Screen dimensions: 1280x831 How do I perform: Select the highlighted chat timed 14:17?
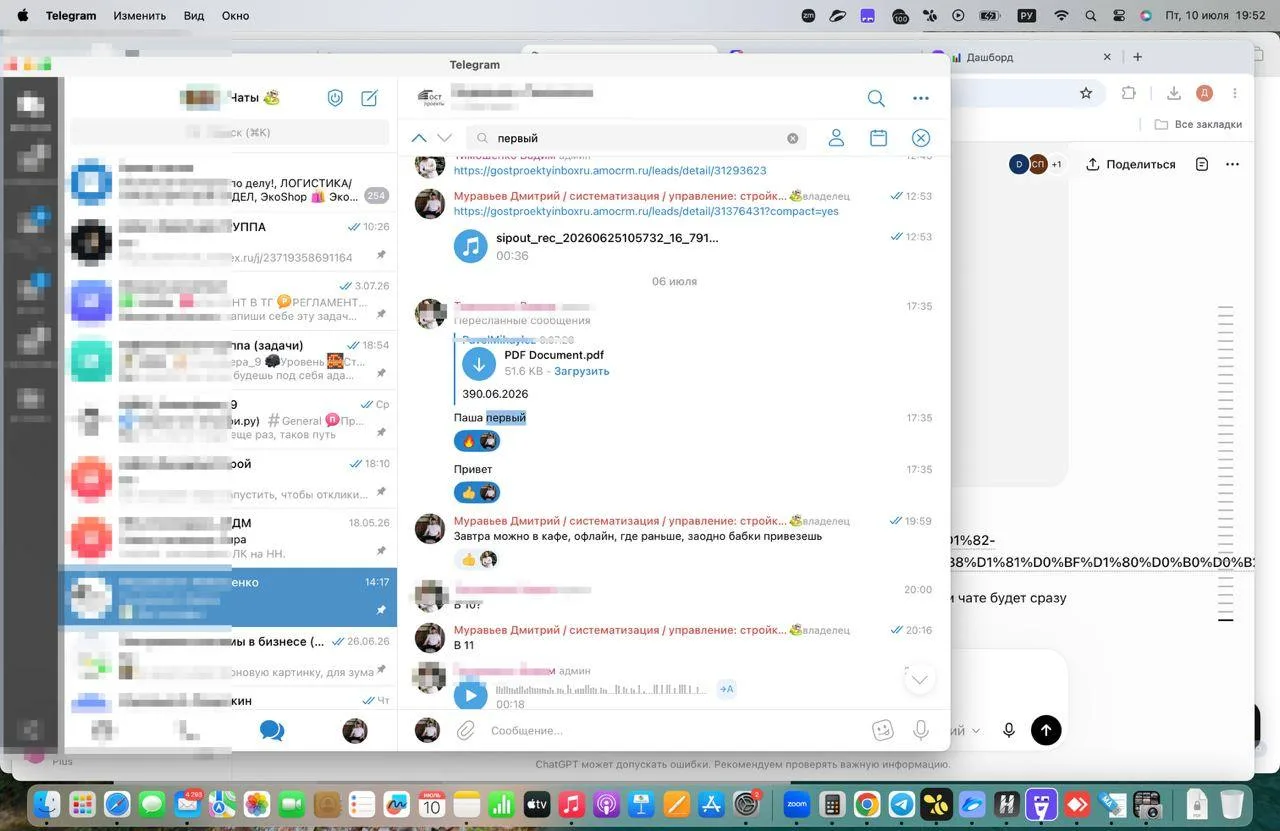(x=230, y=597)
